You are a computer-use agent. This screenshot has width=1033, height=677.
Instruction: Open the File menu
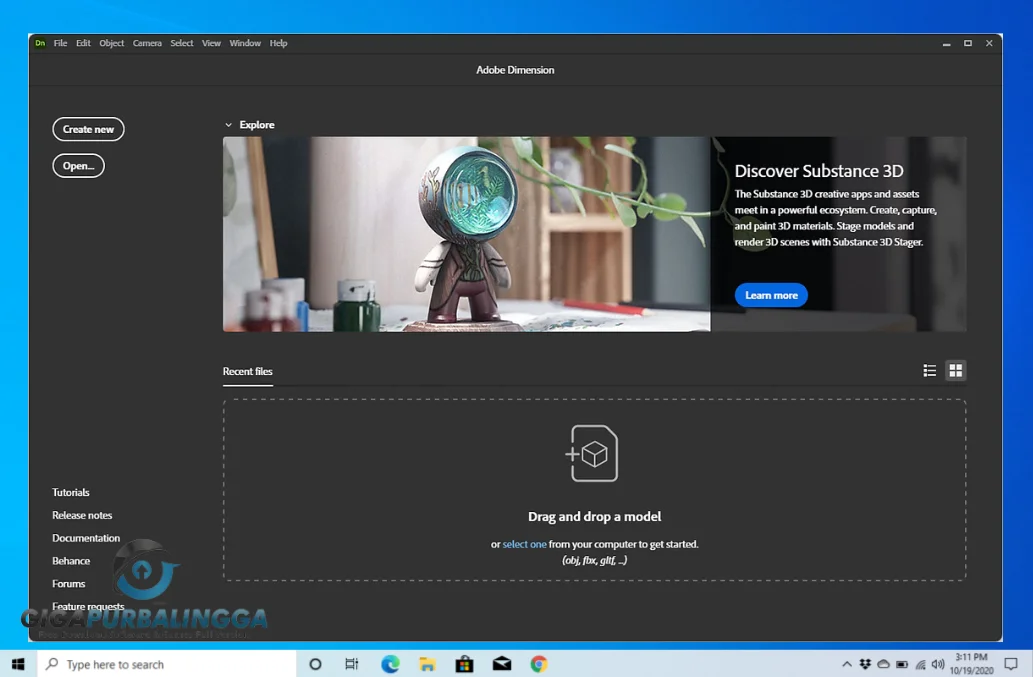coord(60,43)
